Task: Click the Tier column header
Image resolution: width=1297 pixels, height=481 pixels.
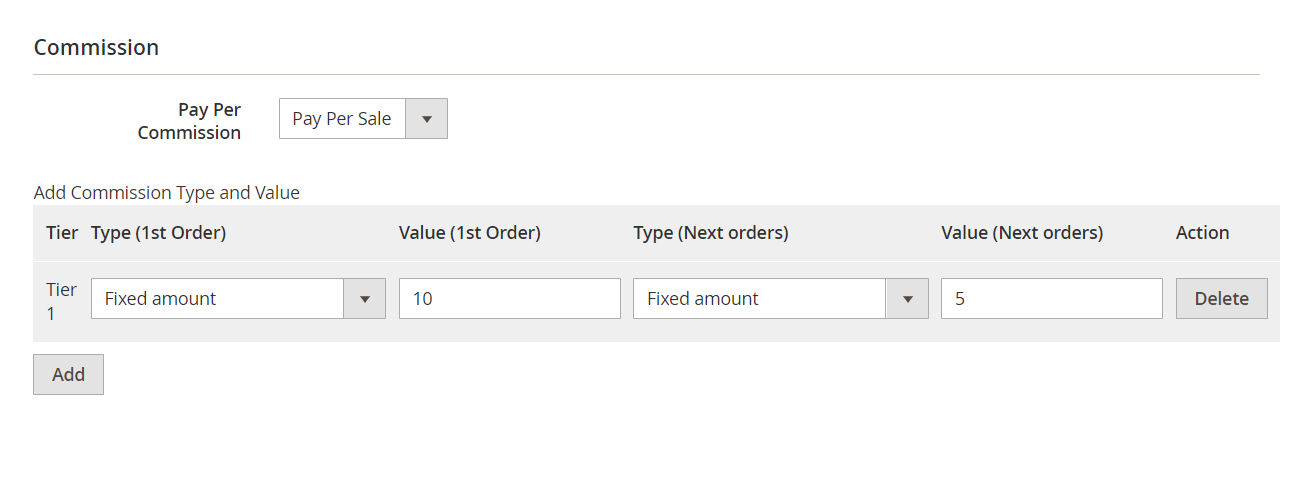Action: coord(62,232)
